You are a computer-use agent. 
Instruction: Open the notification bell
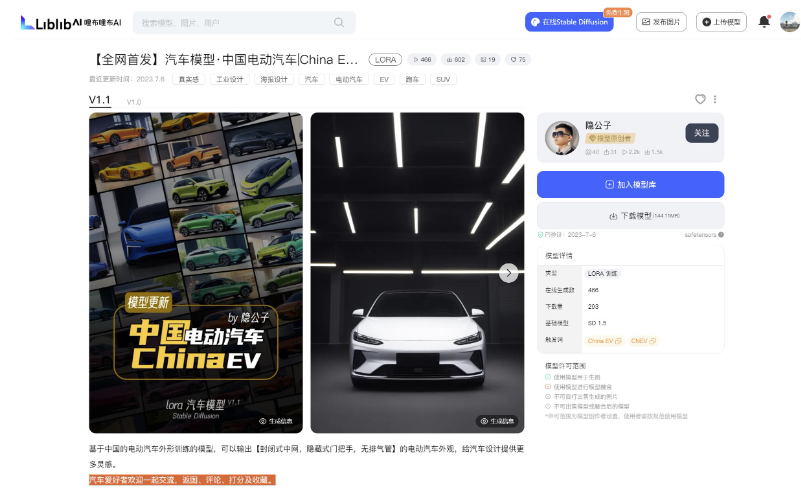(764, 21)
